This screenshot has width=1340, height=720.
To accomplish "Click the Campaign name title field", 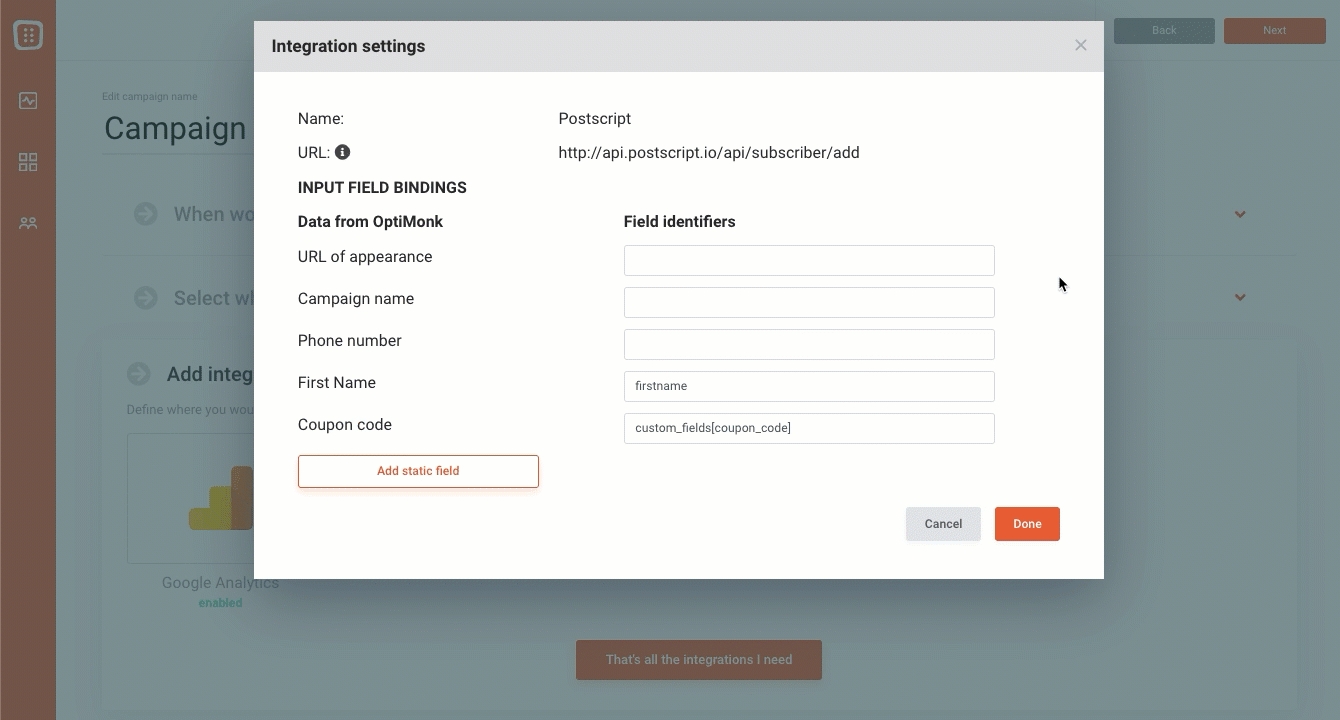I will (177, 129).
